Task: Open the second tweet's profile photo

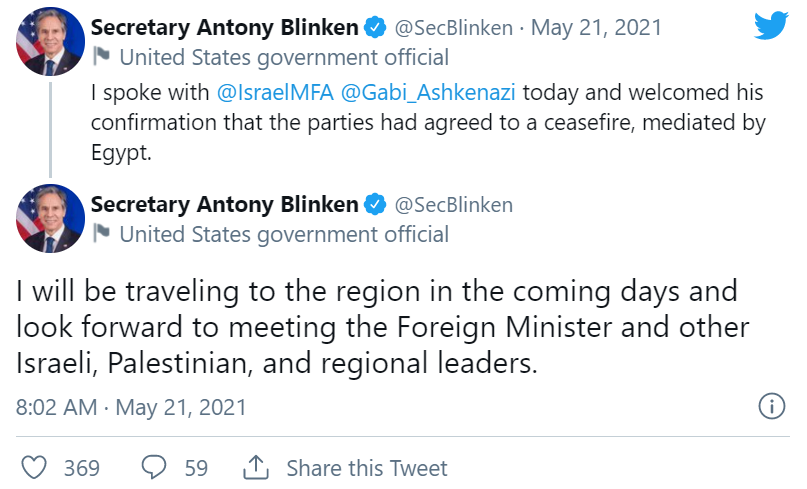Action: (x=50, y=218)
